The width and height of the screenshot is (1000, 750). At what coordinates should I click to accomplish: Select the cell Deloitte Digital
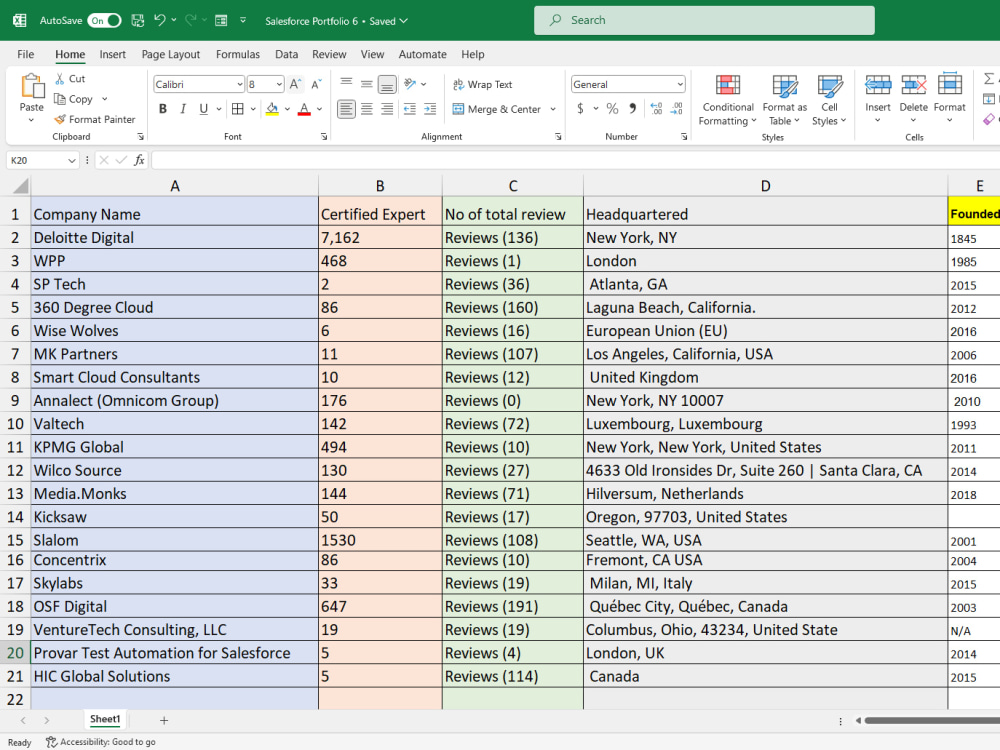point(175,238)
